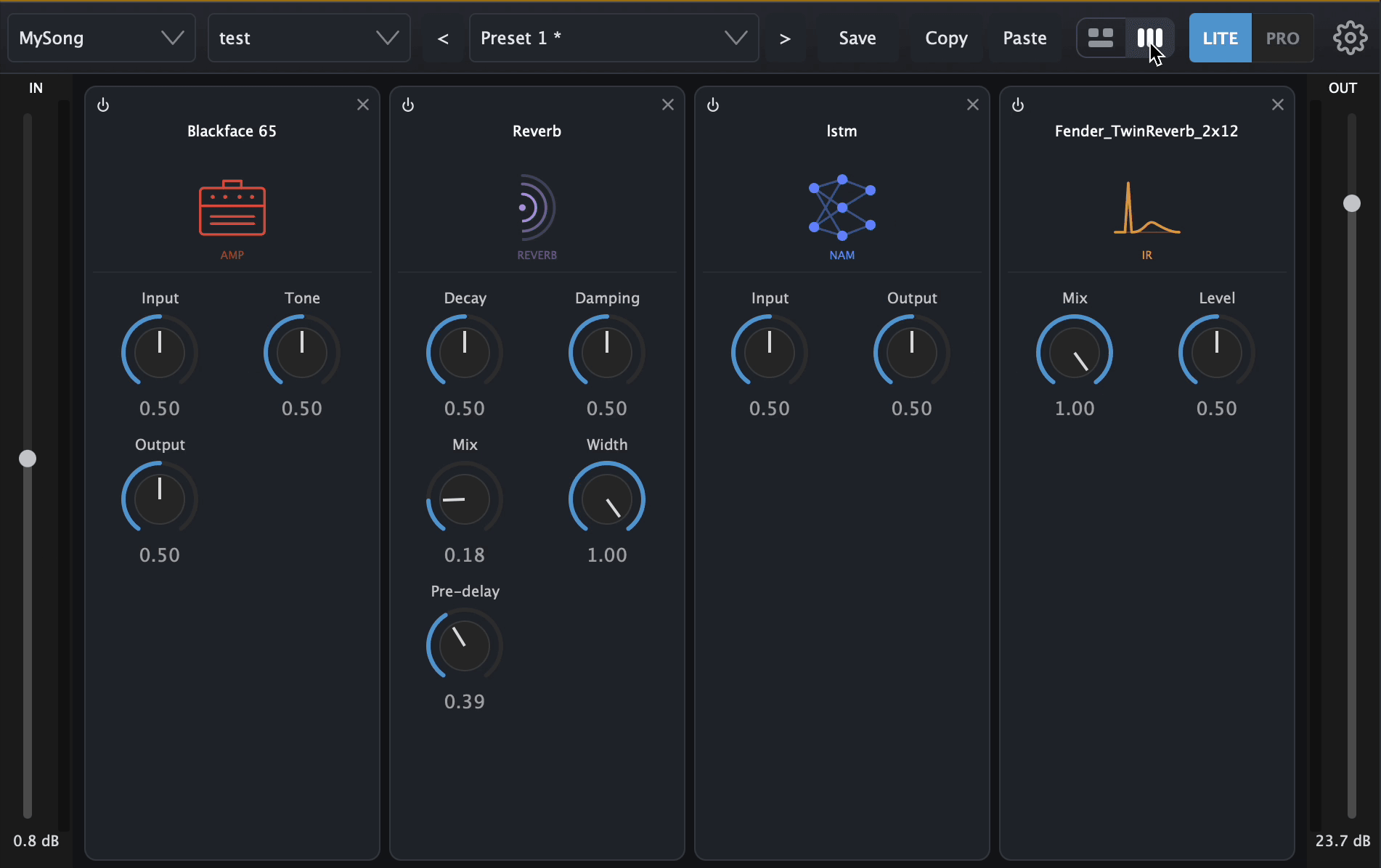This screenshot has height=868, width=1381.
Task: Paste preset settings
Action: click(x=1024, y=38)
